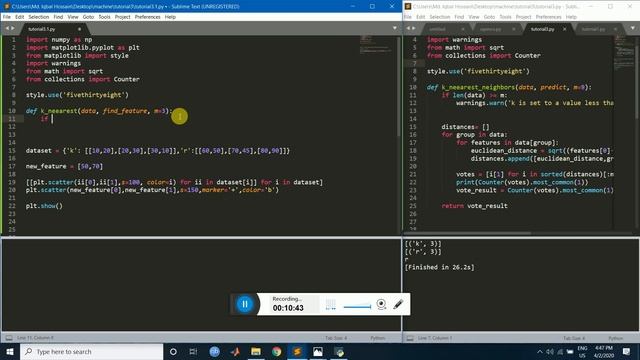Open Edit menu in left Sublime window
Screen dimensions: 640x360
[20, 17]
